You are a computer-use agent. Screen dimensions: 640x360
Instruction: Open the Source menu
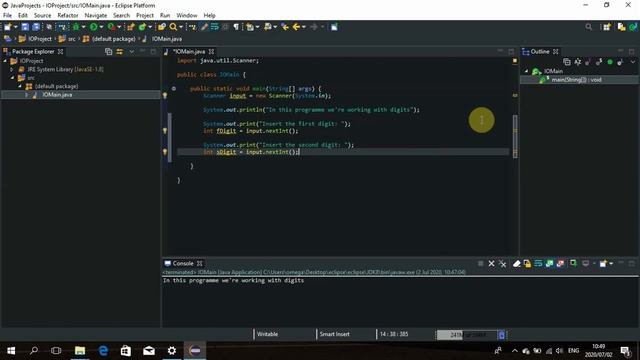[42, 16]
